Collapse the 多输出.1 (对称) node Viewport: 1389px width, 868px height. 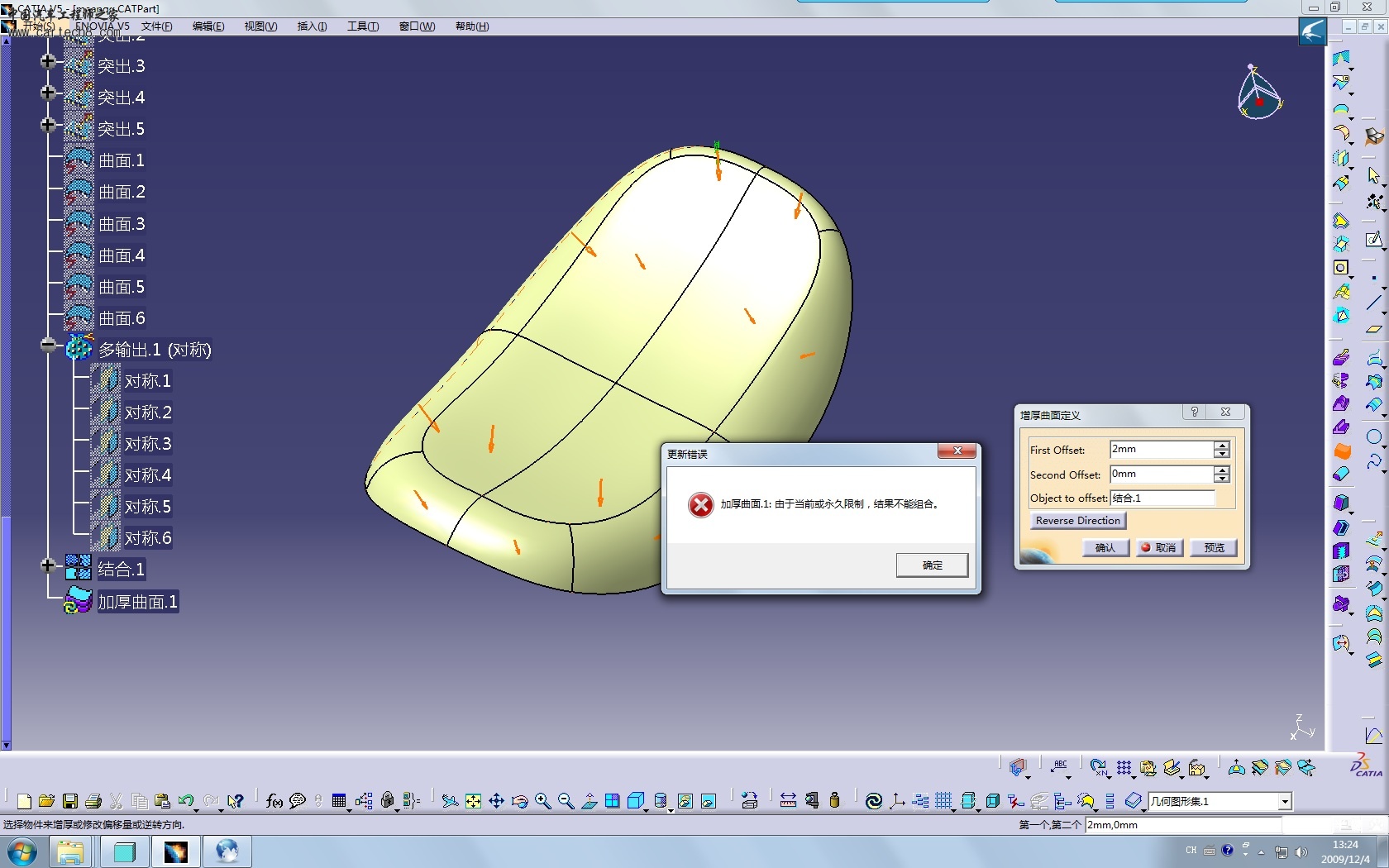point(48,345)
